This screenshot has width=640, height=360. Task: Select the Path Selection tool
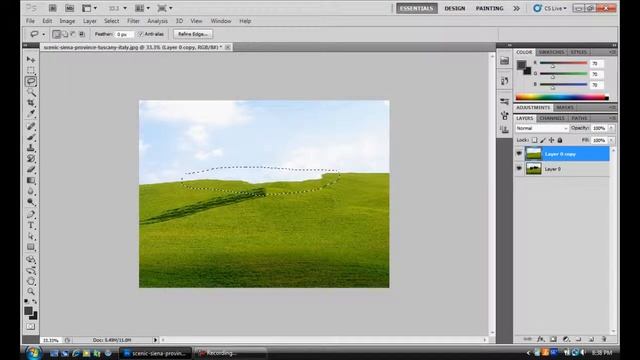click(x=31, y=236)
